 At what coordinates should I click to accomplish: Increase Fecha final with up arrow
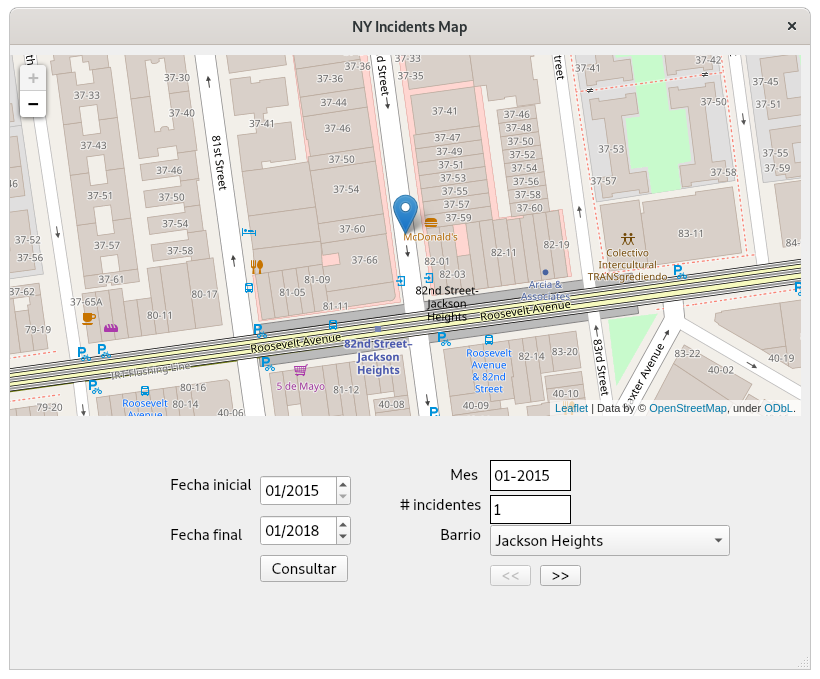pos(343,524)
